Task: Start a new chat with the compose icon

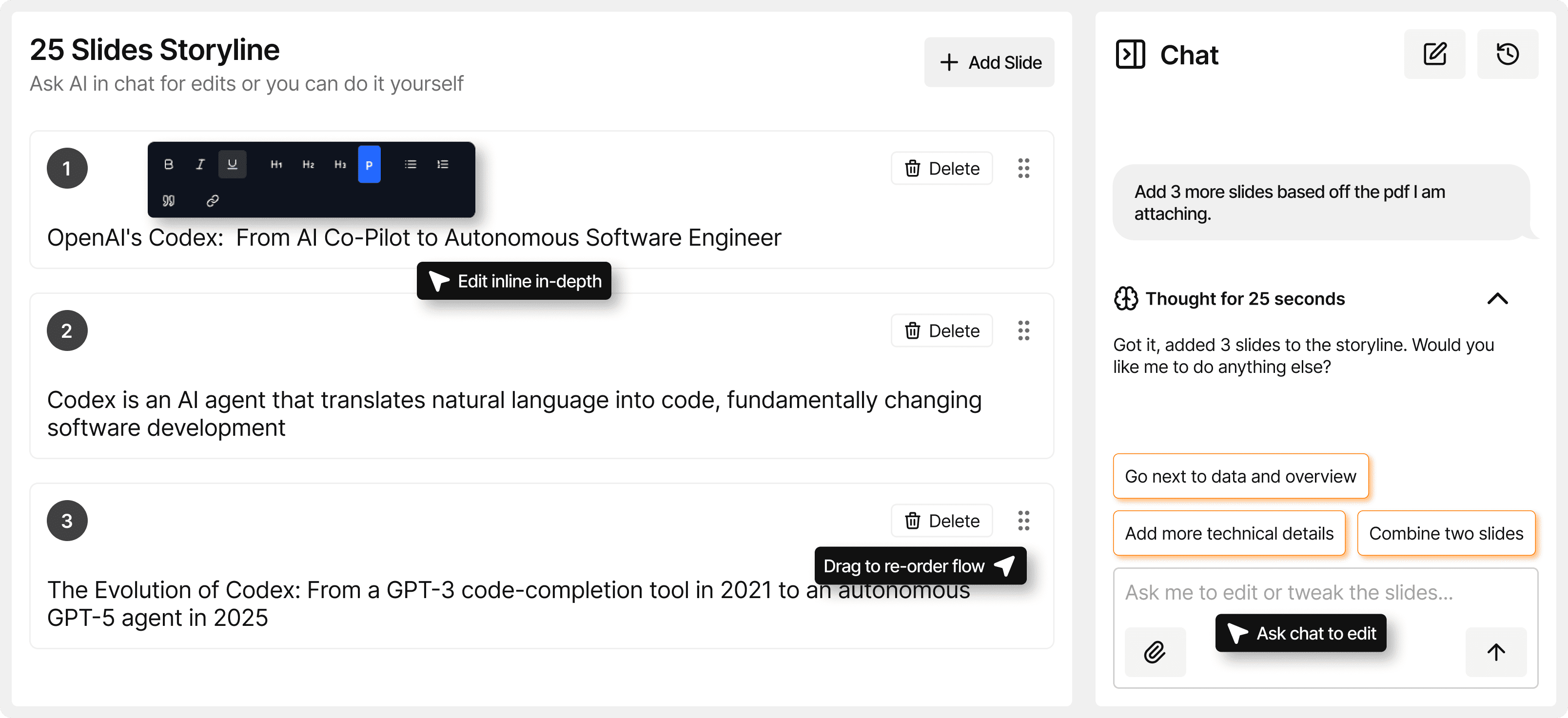Action: [x=1434, y=54]
